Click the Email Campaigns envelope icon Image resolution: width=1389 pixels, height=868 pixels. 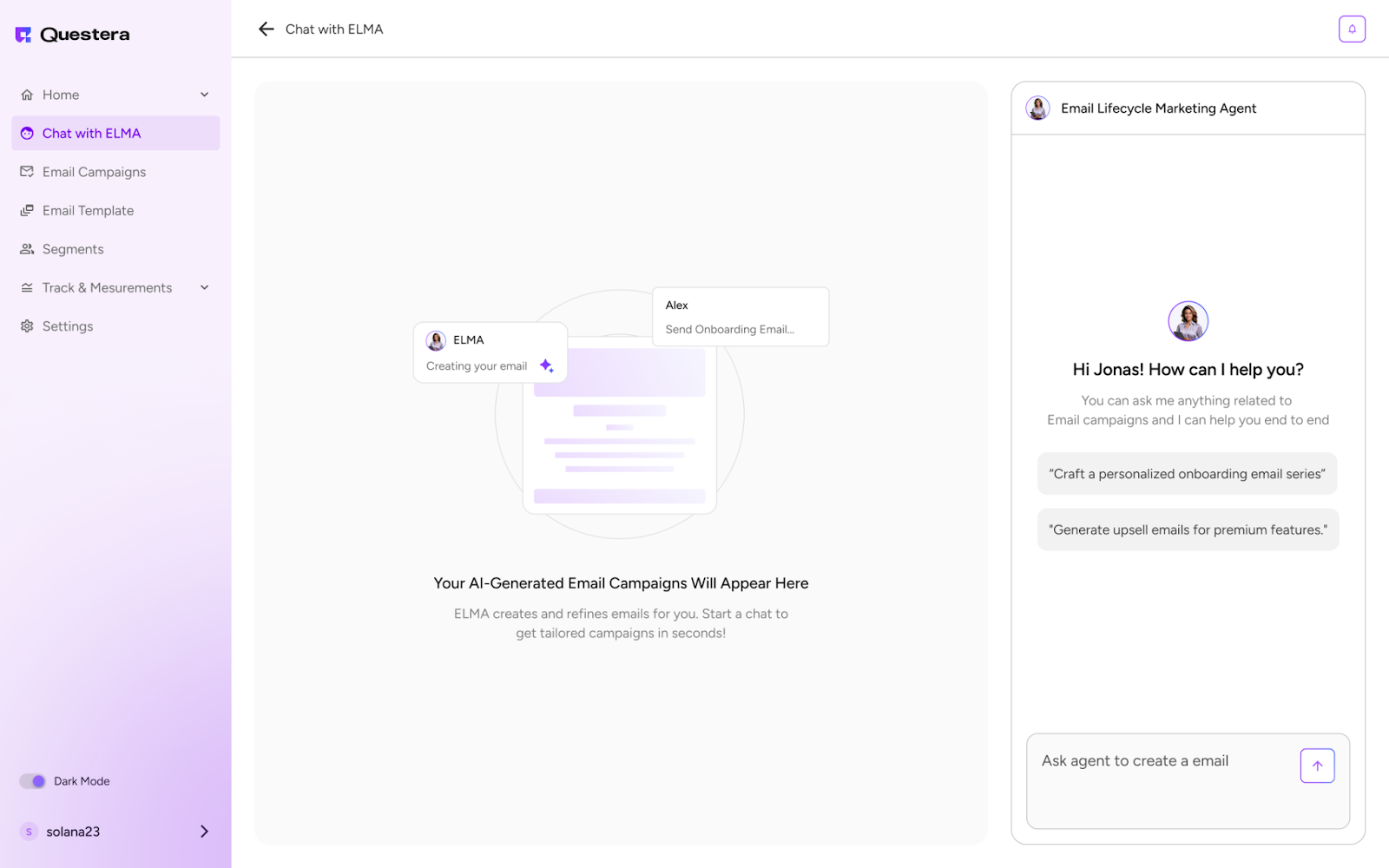(x=27, y=172)
